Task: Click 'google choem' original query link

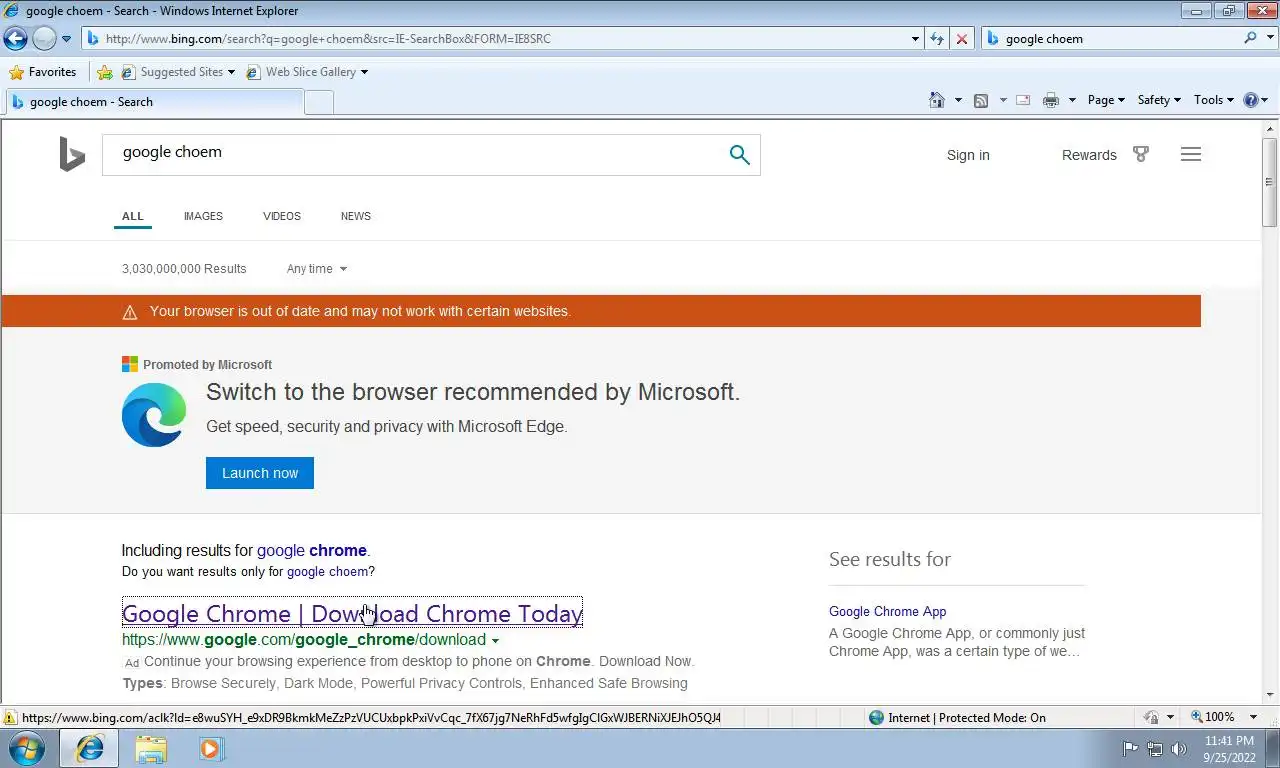Action: point(327,572)
